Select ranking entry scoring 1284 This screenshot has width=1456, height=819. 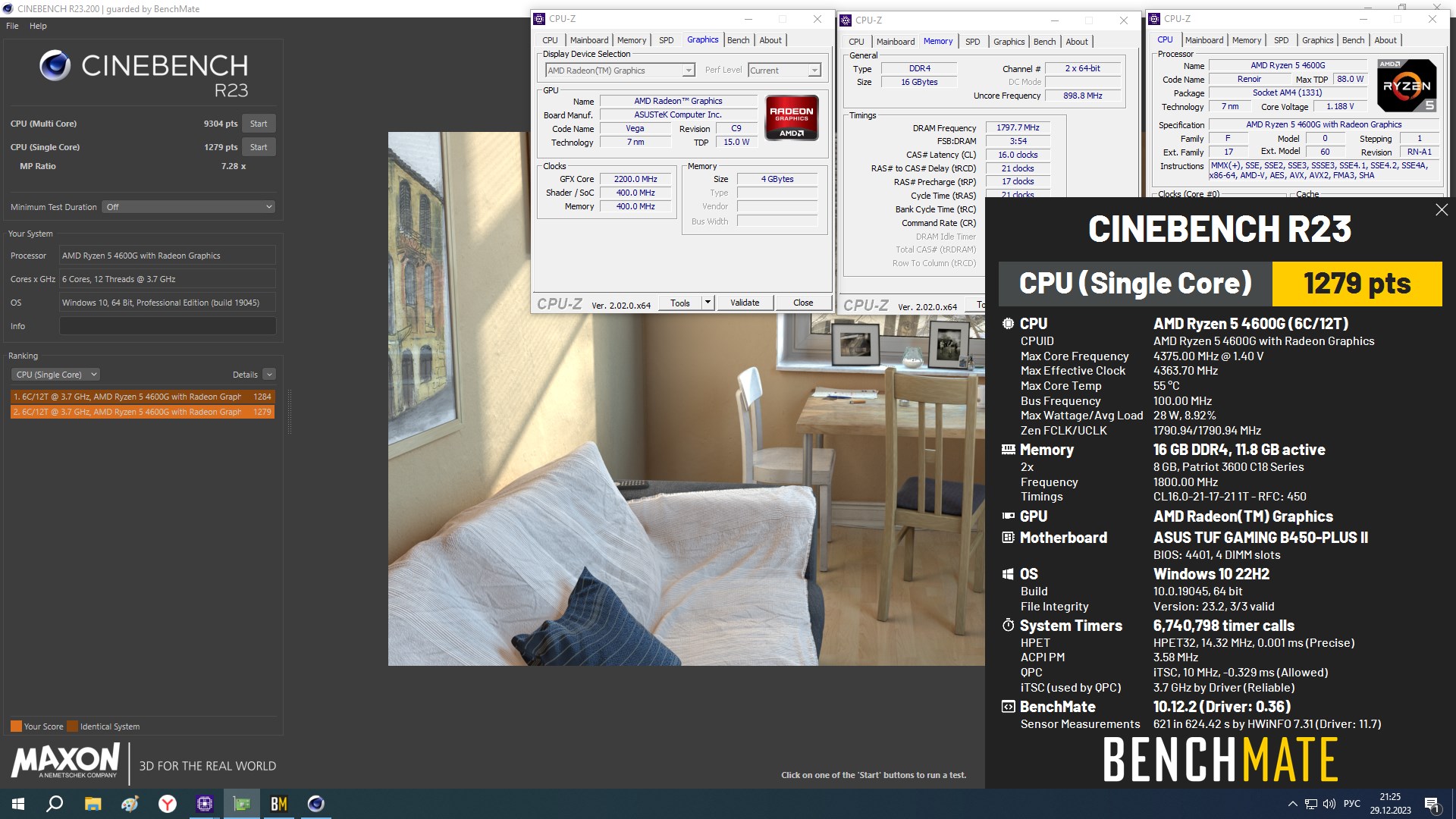143,397
